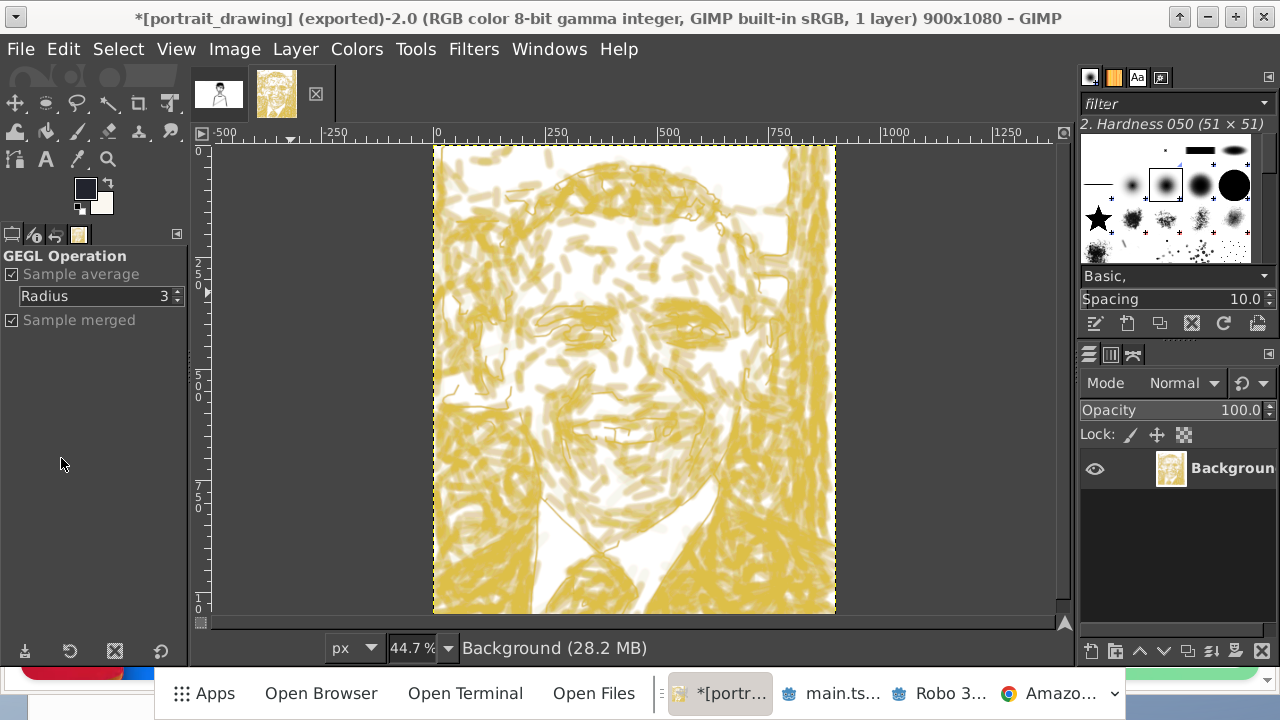
Task: Click the Open Browser taskbar button
Action: pyautogui.click(x=321, y=693)
